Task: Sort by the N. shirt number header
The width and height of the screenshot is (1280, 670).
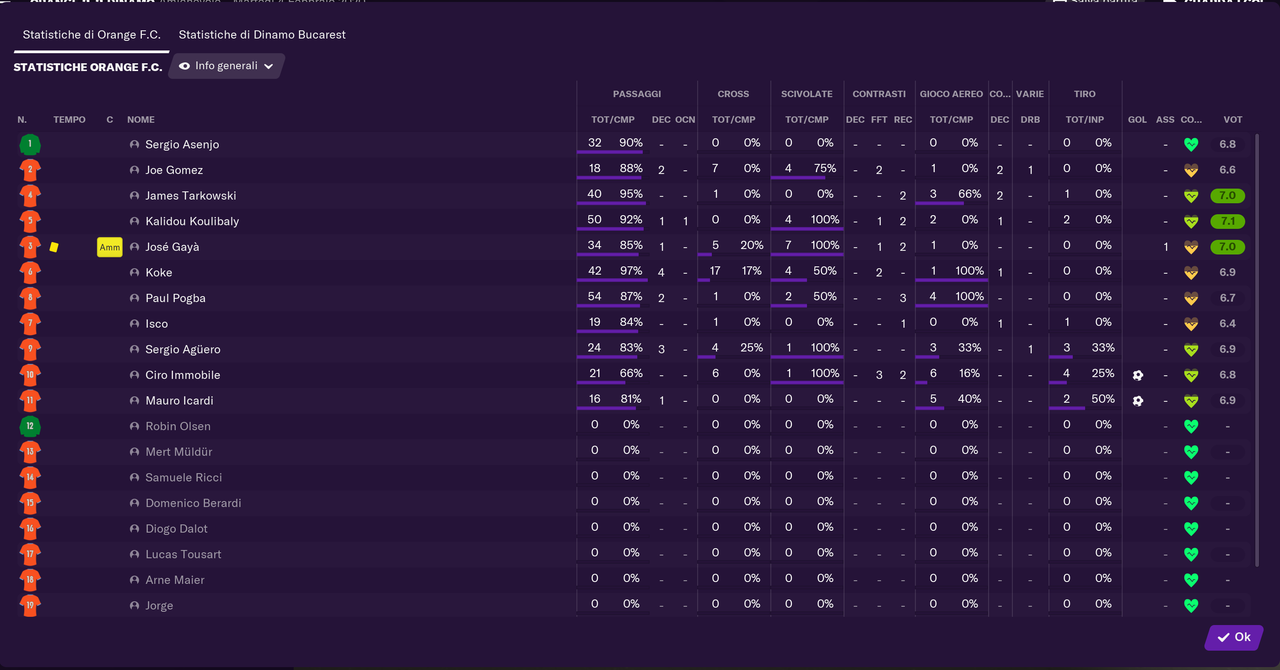Action: (x=22, y=120)
